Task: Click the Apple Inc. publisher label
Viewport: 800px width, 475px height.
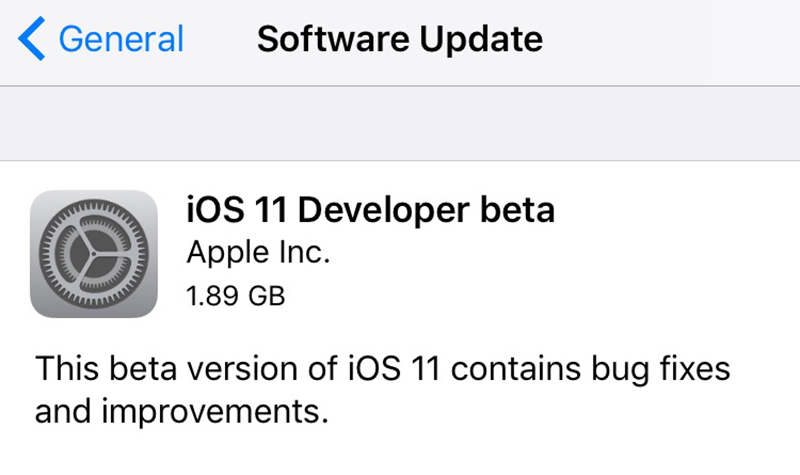Action: tap(258, 254)
